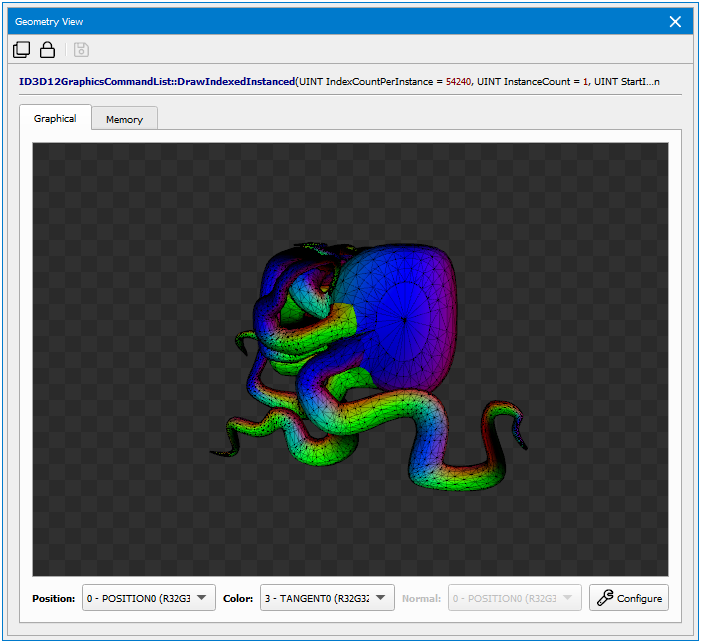Switch to the Memory tab
Screen dimensions: 702x643
(x=124, y=119)
